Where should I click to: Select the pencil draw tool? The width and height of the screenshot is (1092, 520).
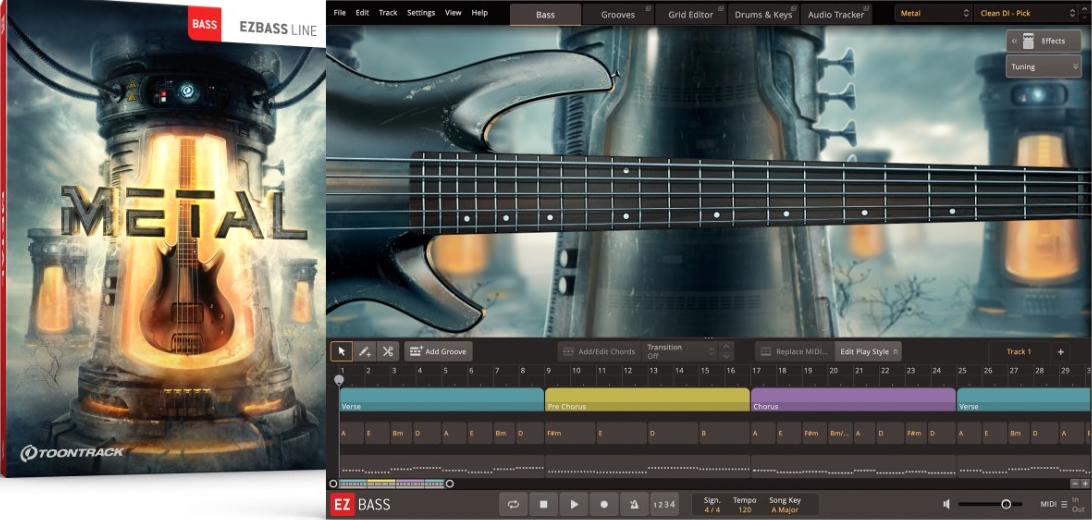coord(365,352)
